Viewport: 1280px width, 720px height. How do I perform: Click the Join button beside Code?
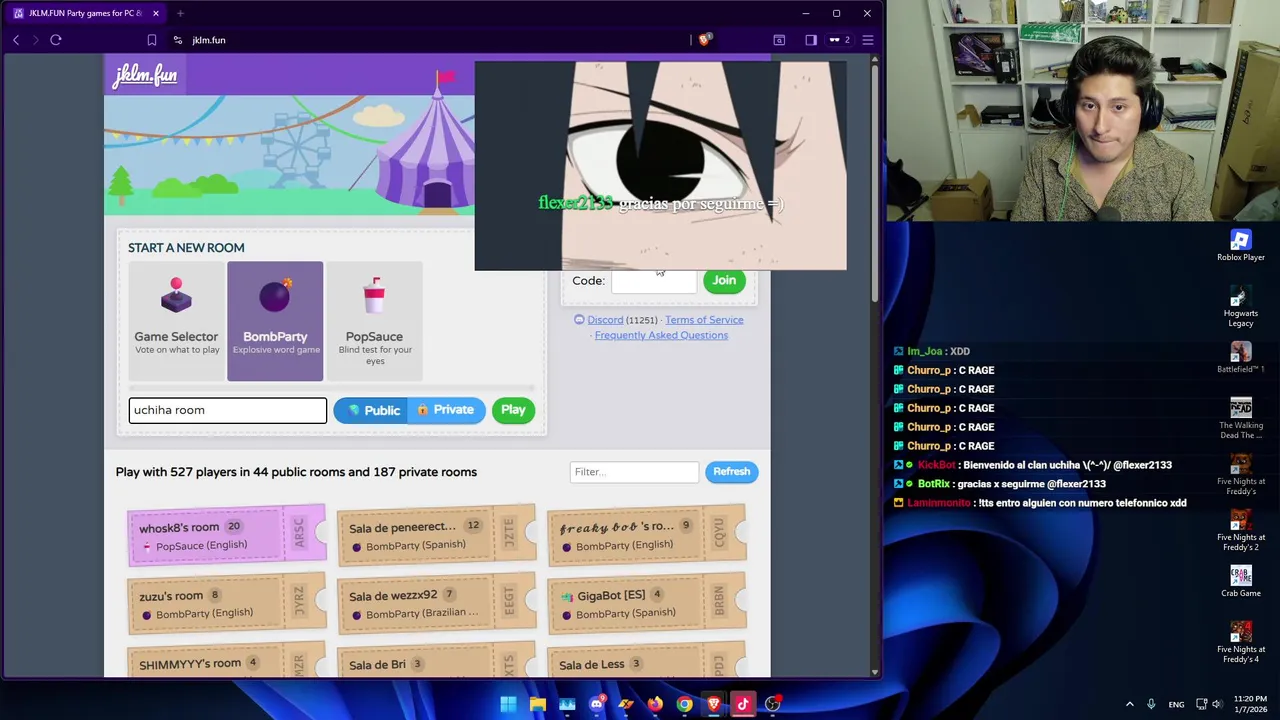[724, 281]
